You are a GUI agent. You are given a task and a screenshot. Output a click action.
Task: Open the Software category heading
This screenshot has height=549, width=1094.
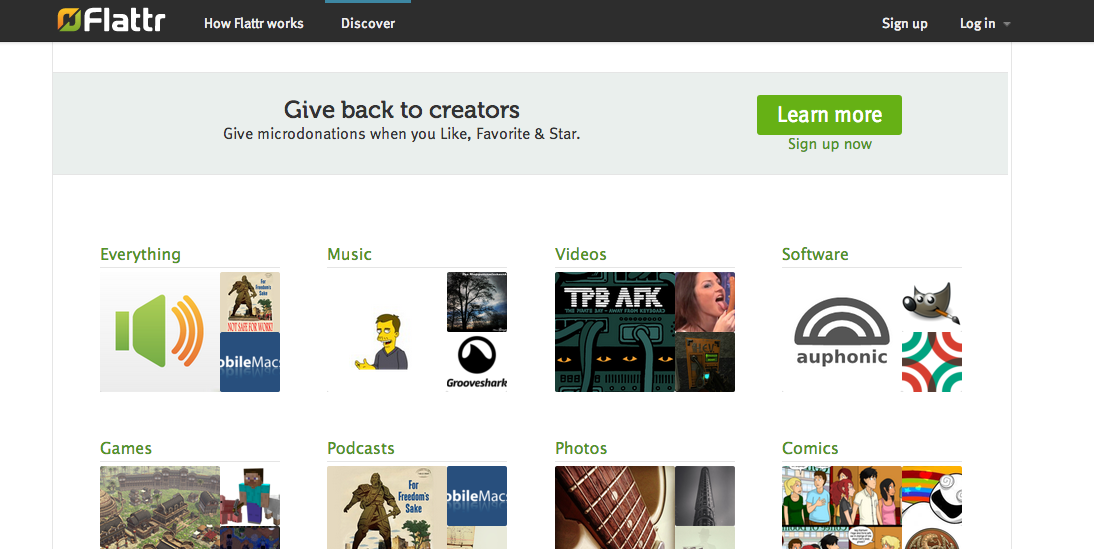click(x=815, y=254)
